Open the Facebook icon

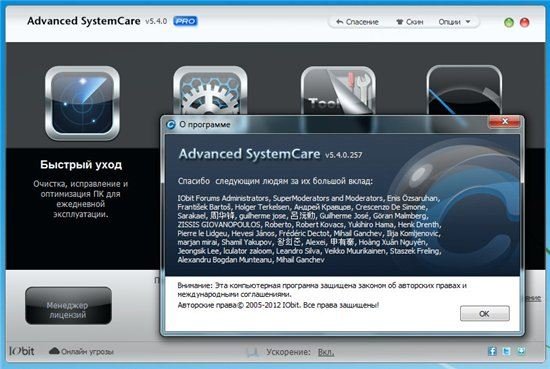(x=492, y=351)
